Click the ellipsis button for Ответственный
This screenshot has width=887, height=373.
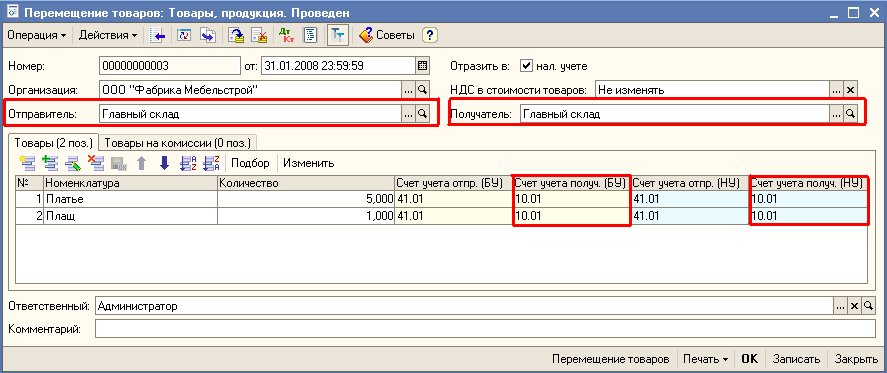click(x=841, y=306)
